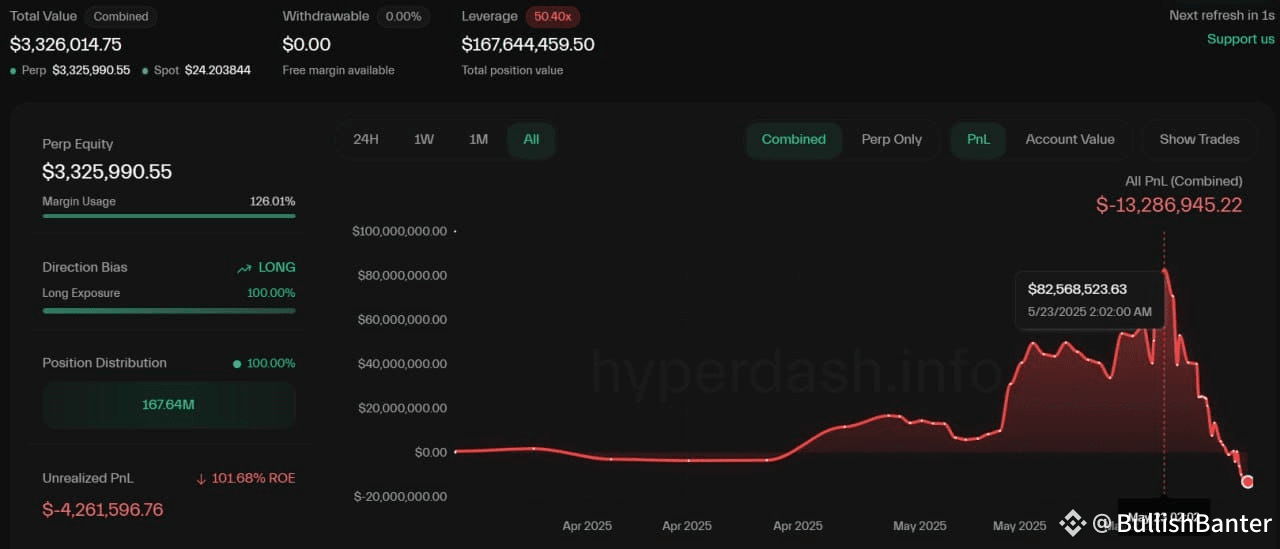Select the All time range
1280x549 pixels.
pos(531,139)
